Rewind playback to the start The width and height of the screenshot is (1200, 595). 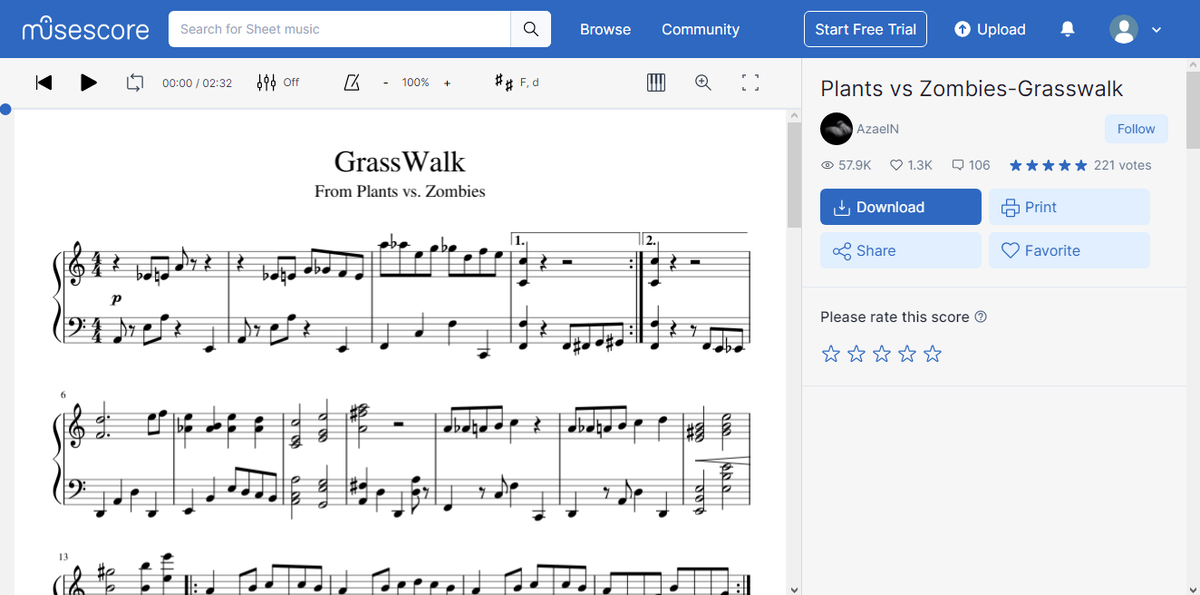coord(43,82)
